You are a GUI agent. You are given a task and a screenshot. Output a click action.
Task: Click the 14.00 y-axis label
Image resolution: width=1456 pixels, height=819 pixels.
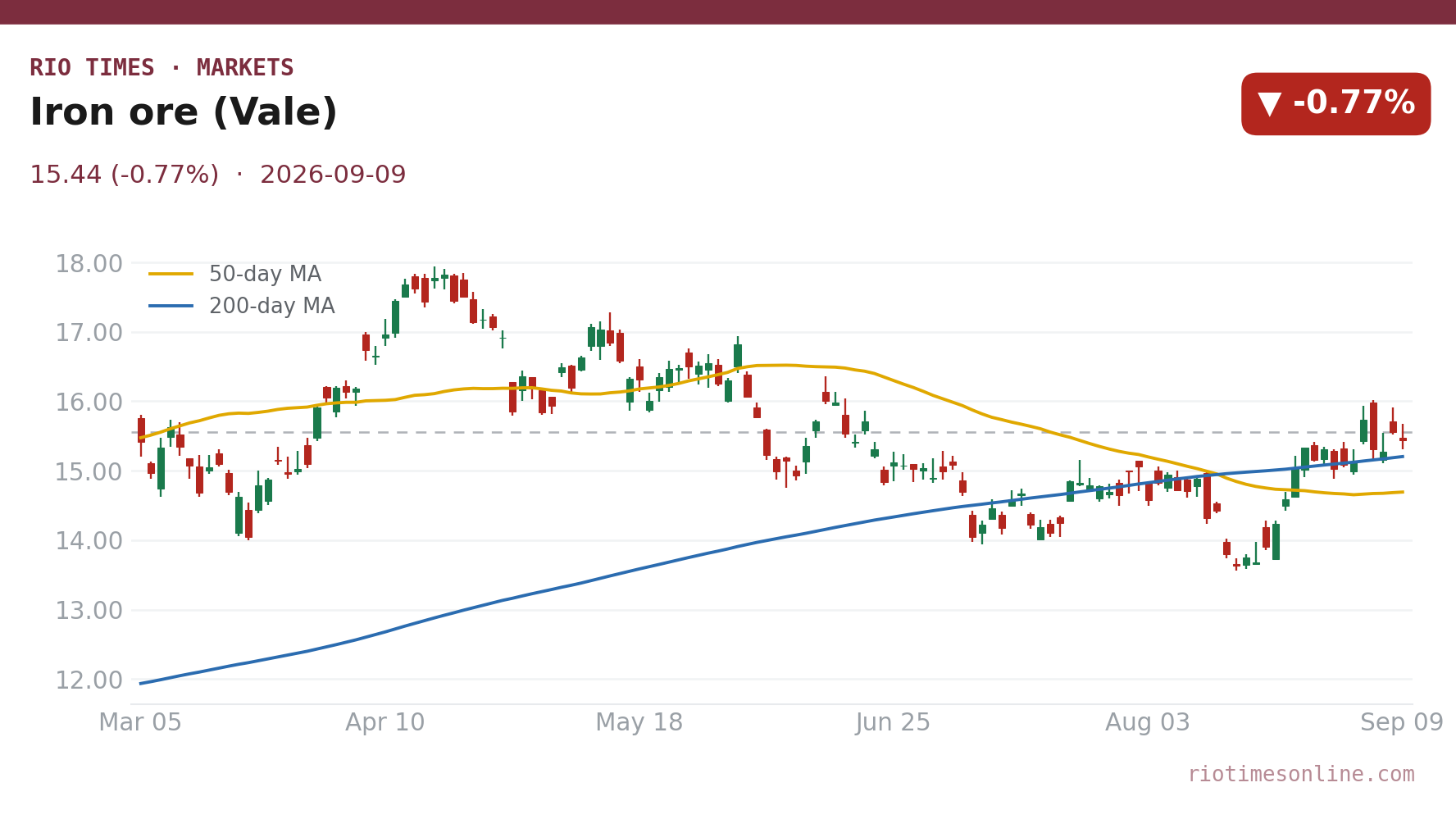tap(89, 541)
